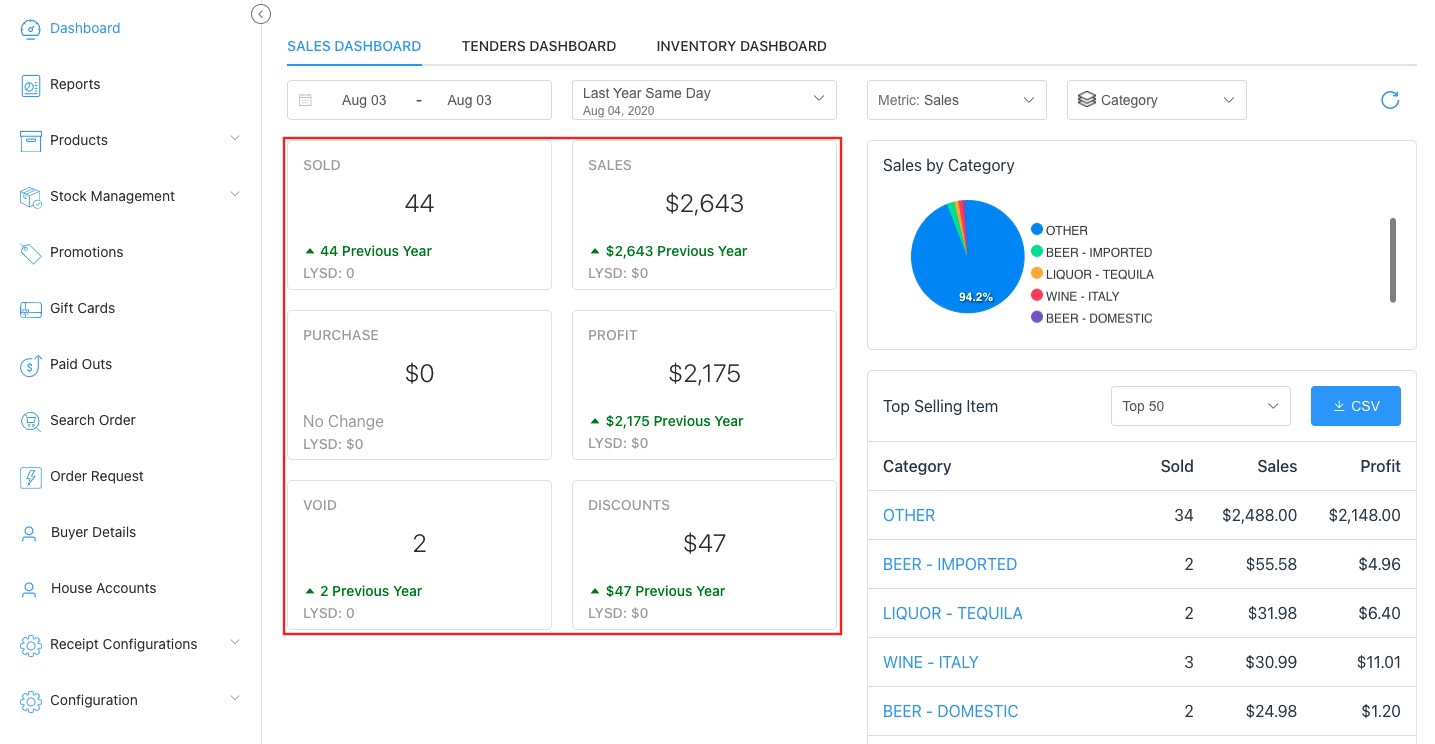Click the Order Request lightning icon
The height and width of the screenshot is (744, 1435).
coord(30,477)
